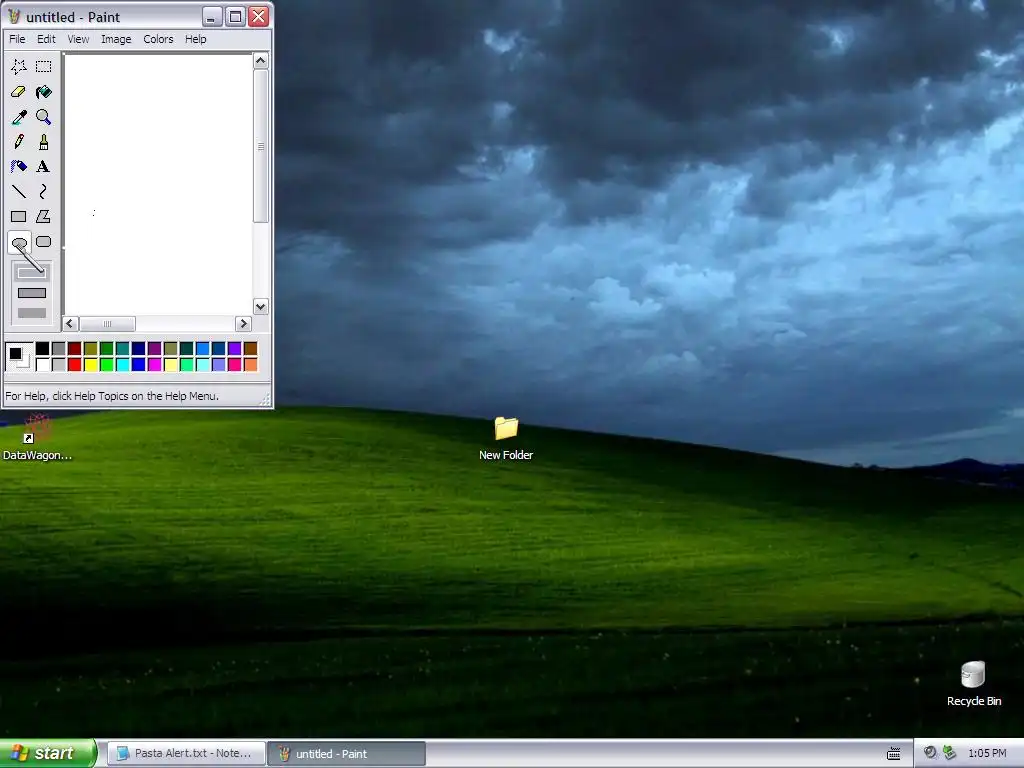The height and width of the screenshot is (768, 1024).
Task: Click inside the white Paint canvas
Action: click(x=159, y=185)
